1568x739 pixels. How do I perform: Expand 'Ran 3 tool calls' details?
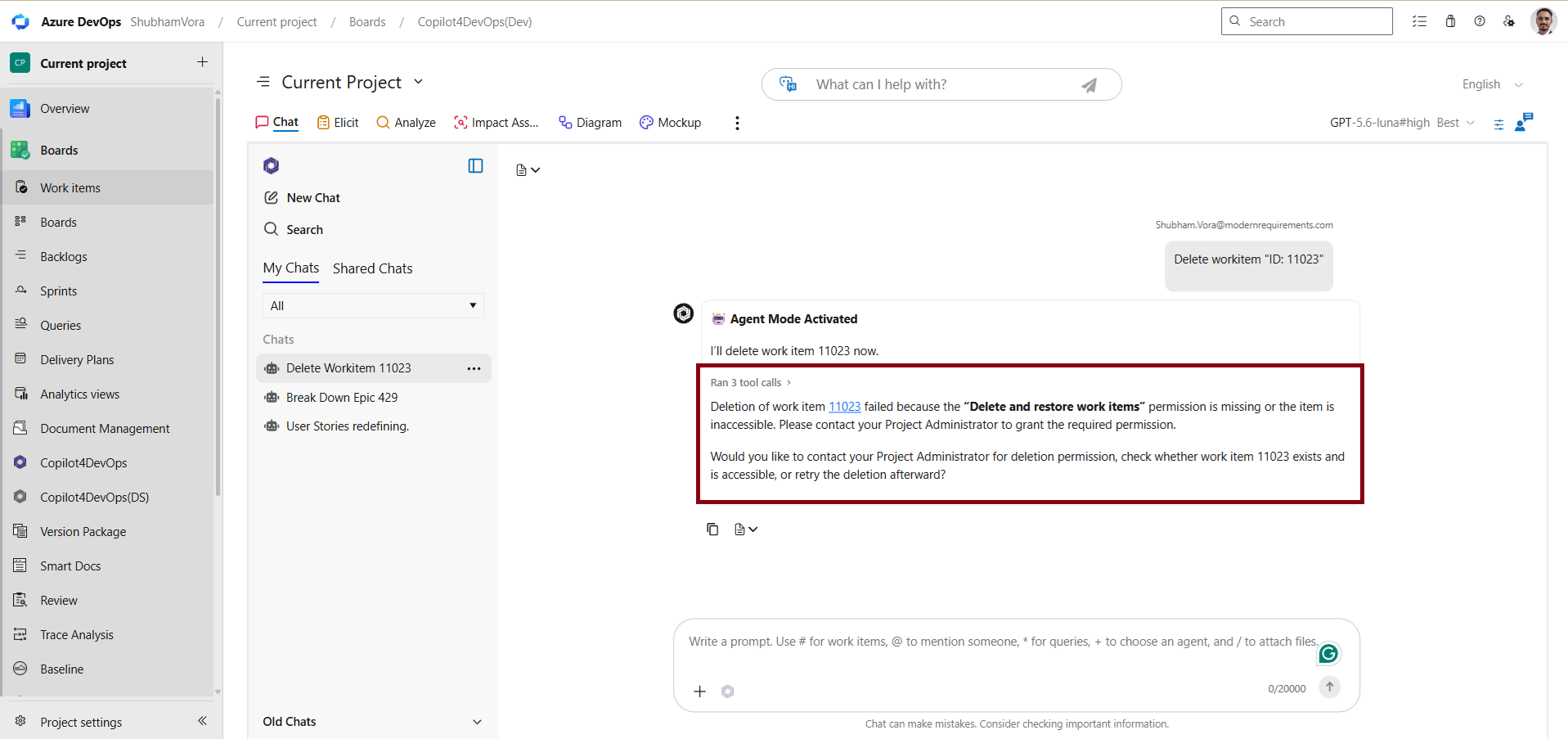coord(751,383)
